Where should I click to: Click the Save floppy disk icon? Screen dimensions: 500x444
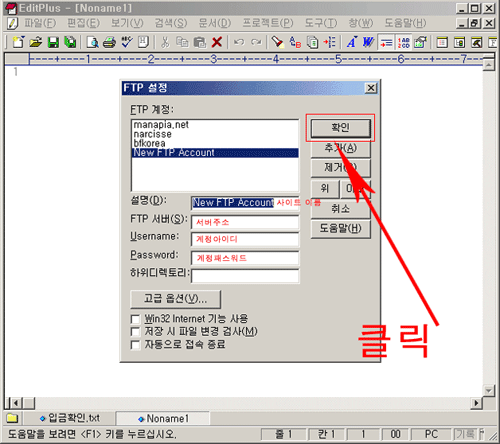point(53,42)
